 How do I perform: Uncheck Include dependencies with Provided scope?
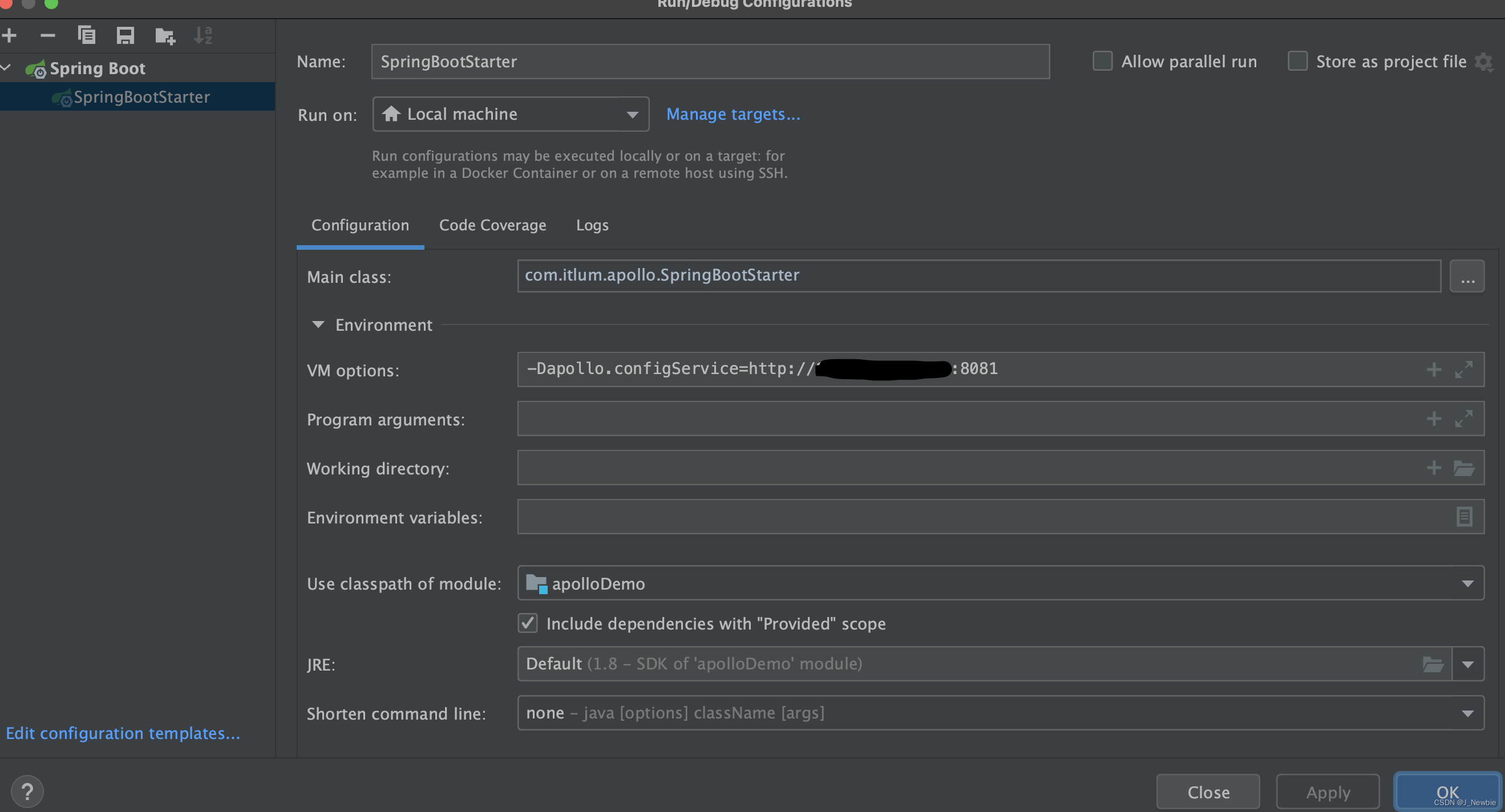pos(528,623)
